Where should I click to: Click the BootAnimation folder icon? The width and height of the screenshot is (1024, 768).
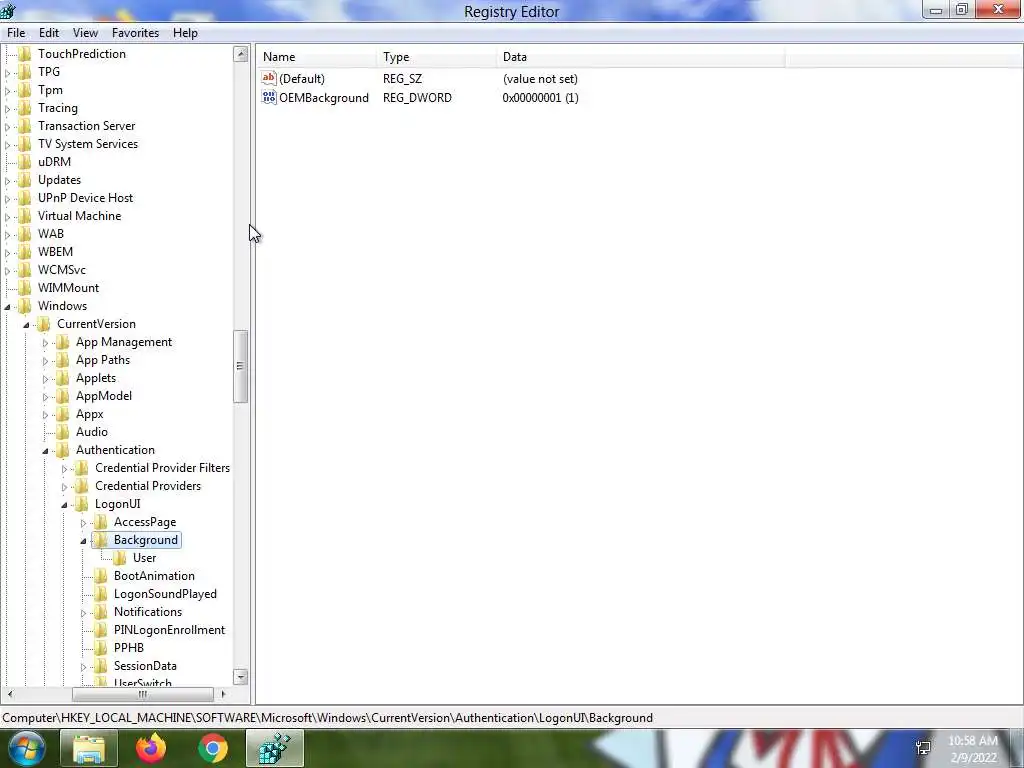click(x=101, y=575)
